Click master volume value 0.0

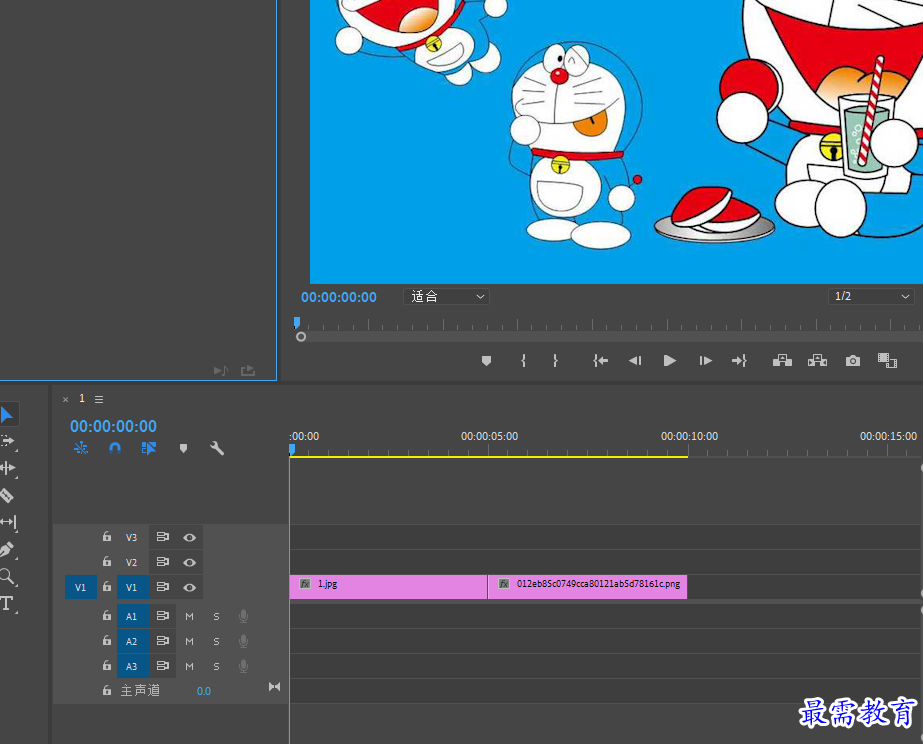click(x=204, y=691)
